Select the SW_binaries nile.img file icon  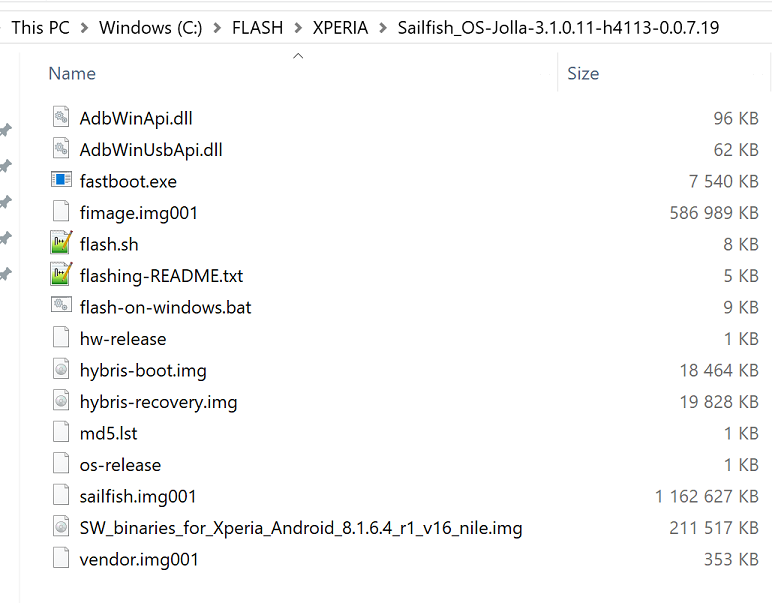click(62, 527)
